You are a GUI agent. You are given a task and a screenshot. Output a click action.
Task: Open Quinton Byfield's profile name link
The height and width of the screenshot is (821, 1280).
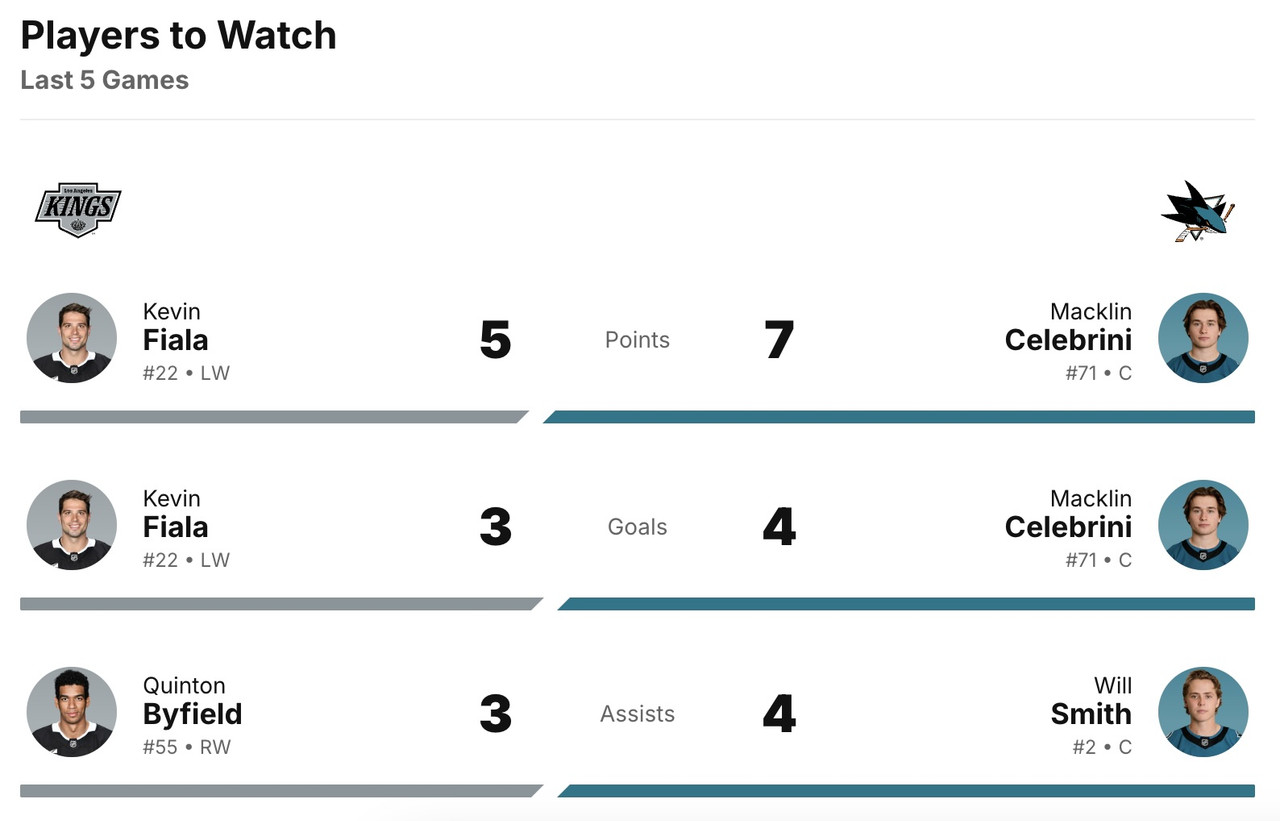(x=192, y=714)
